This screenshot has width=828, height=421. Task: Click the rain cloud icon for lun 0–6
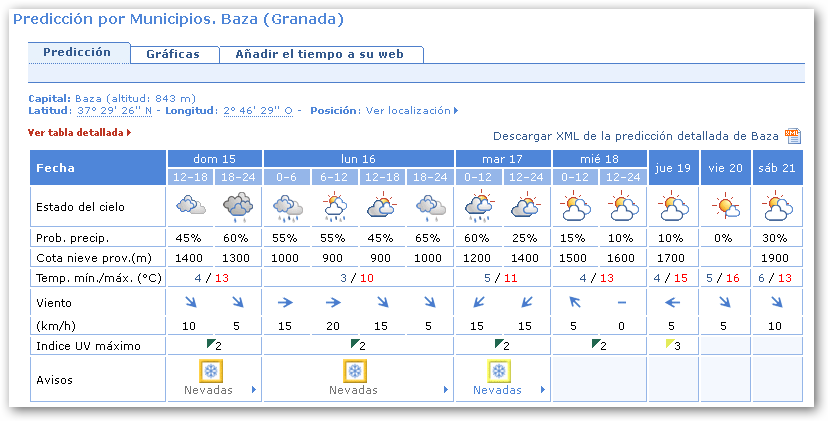tap(287, 208)
